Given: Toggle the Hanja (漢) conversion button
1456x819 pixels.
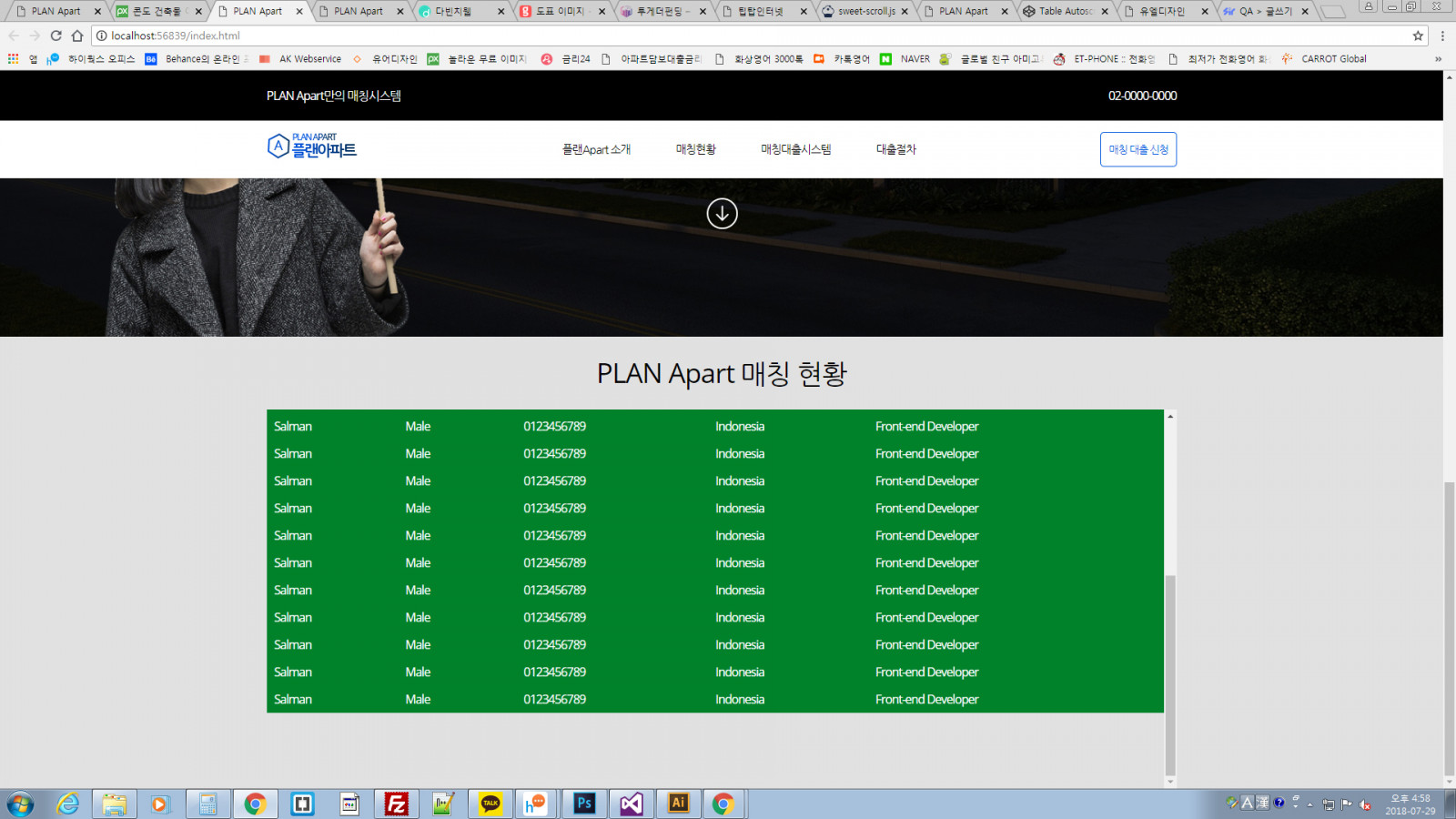Looking at the screenshot, I should tap(1263, 803).
